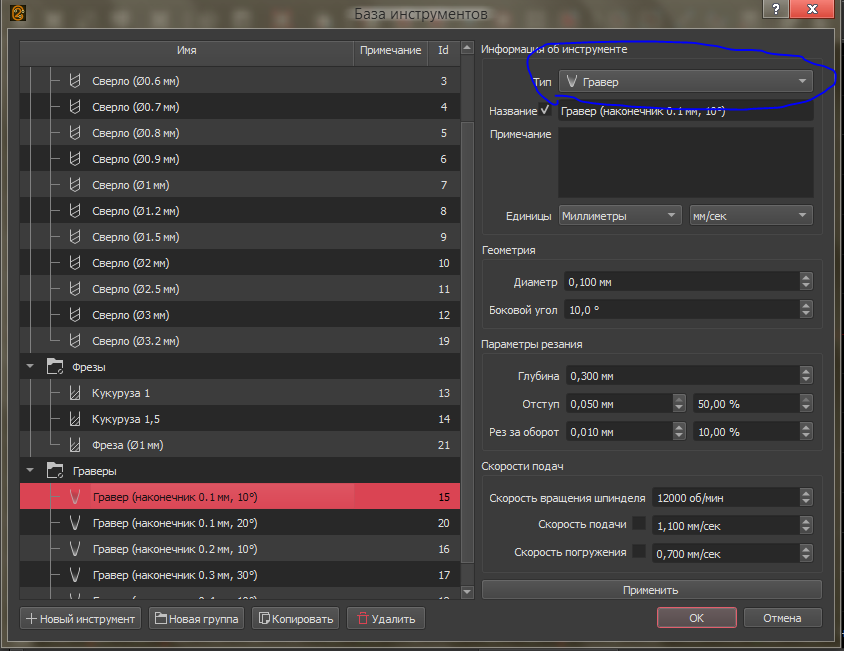The image size is (844, 651).
Task: Select the Сверло (Ø2 мм) row
Action: (x=240, y=263)
